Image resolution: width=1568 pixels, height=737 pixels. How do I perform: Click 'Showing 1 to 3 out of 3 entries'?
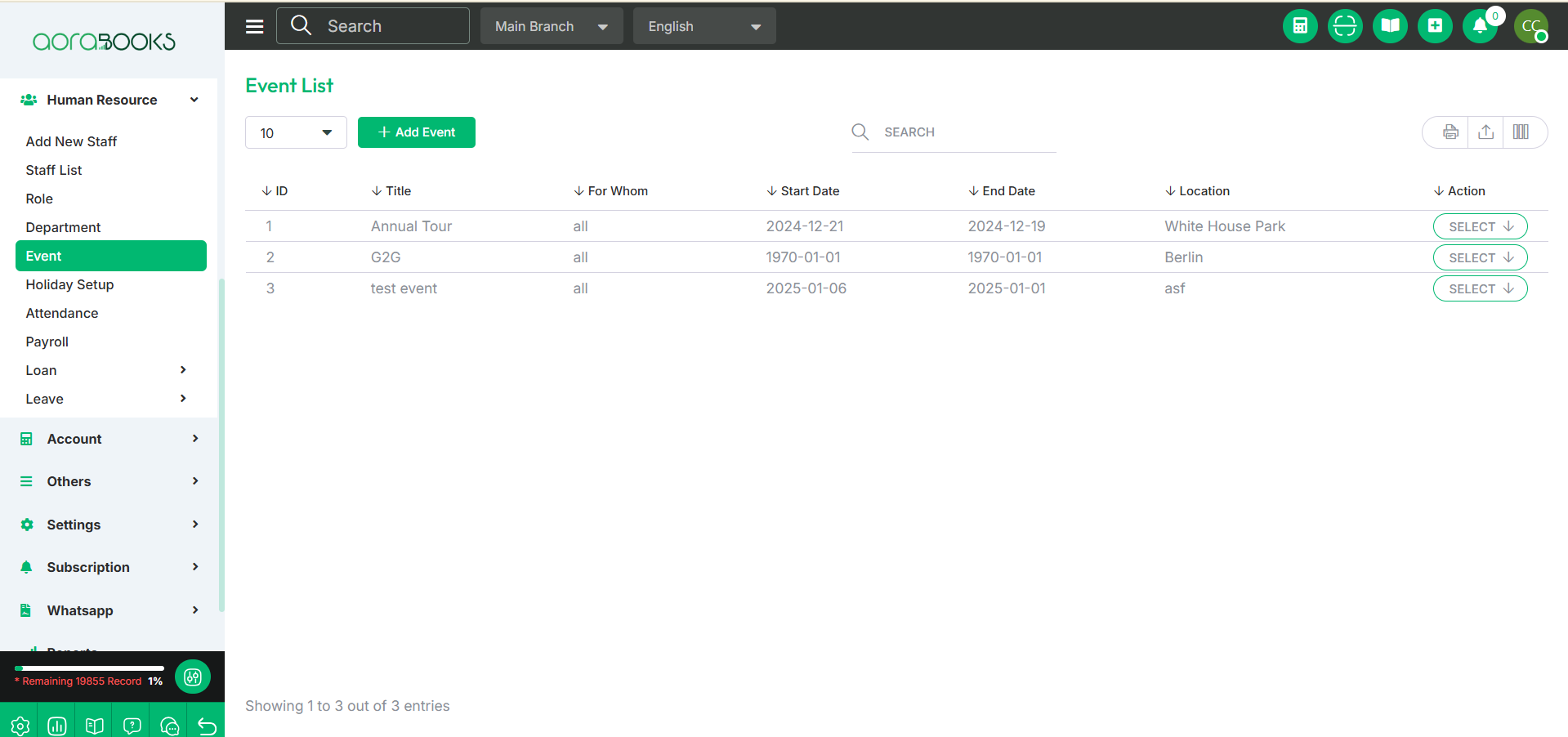tap(347, 706)
